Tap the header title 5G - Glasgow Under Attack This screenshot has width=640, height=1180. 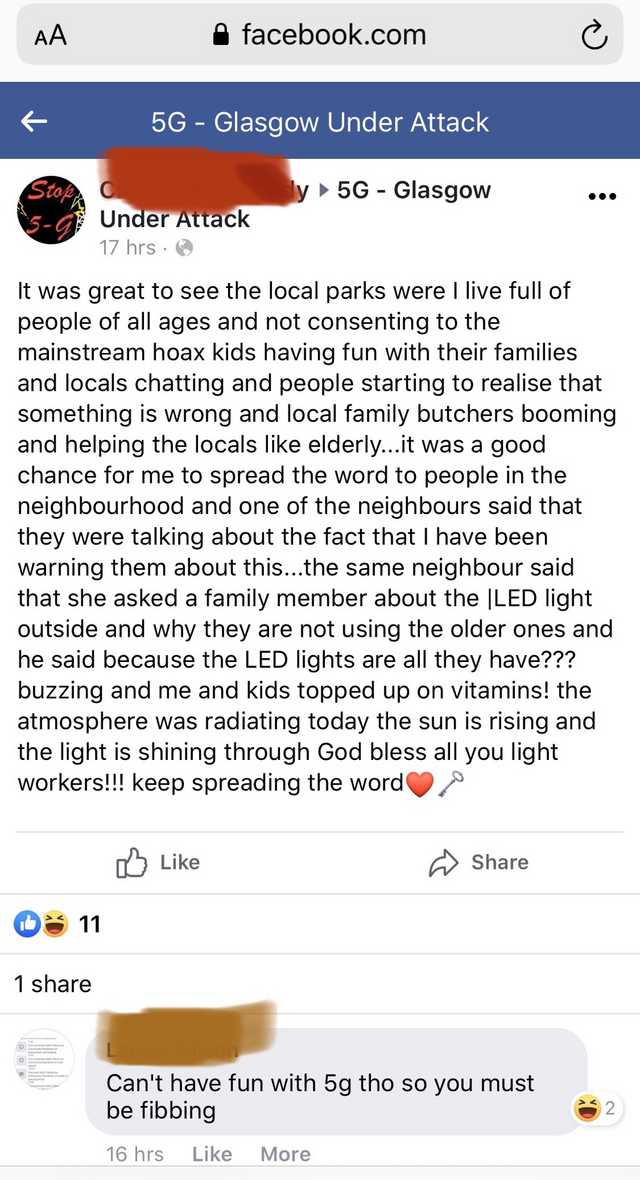pos(320,122)
